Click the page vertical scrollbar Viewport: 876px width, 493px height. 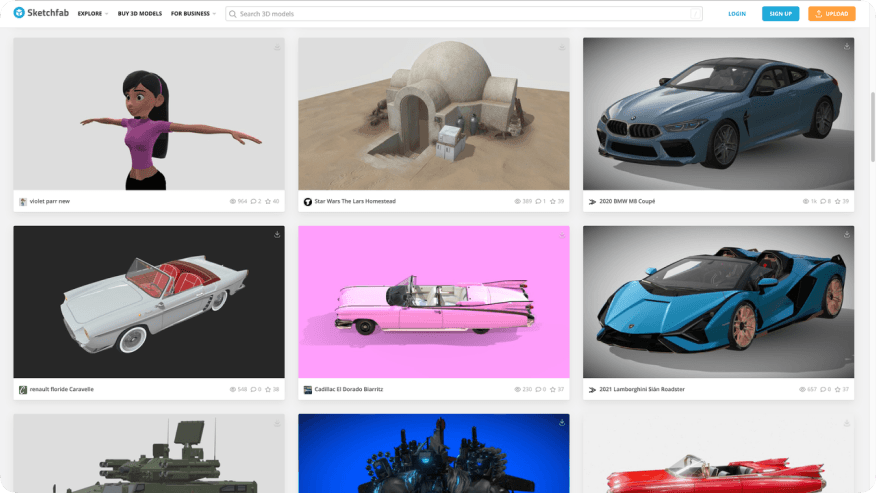coord(871,130)
